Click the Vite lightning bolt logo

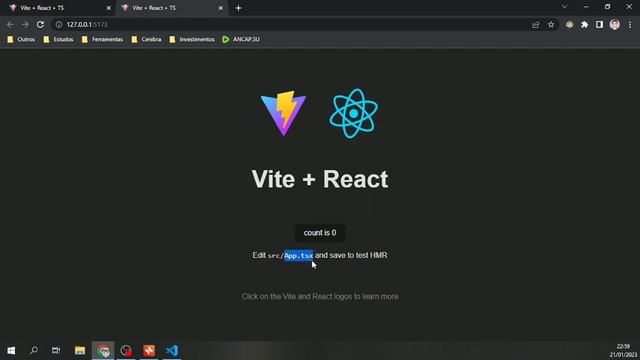tap(283, 113)
